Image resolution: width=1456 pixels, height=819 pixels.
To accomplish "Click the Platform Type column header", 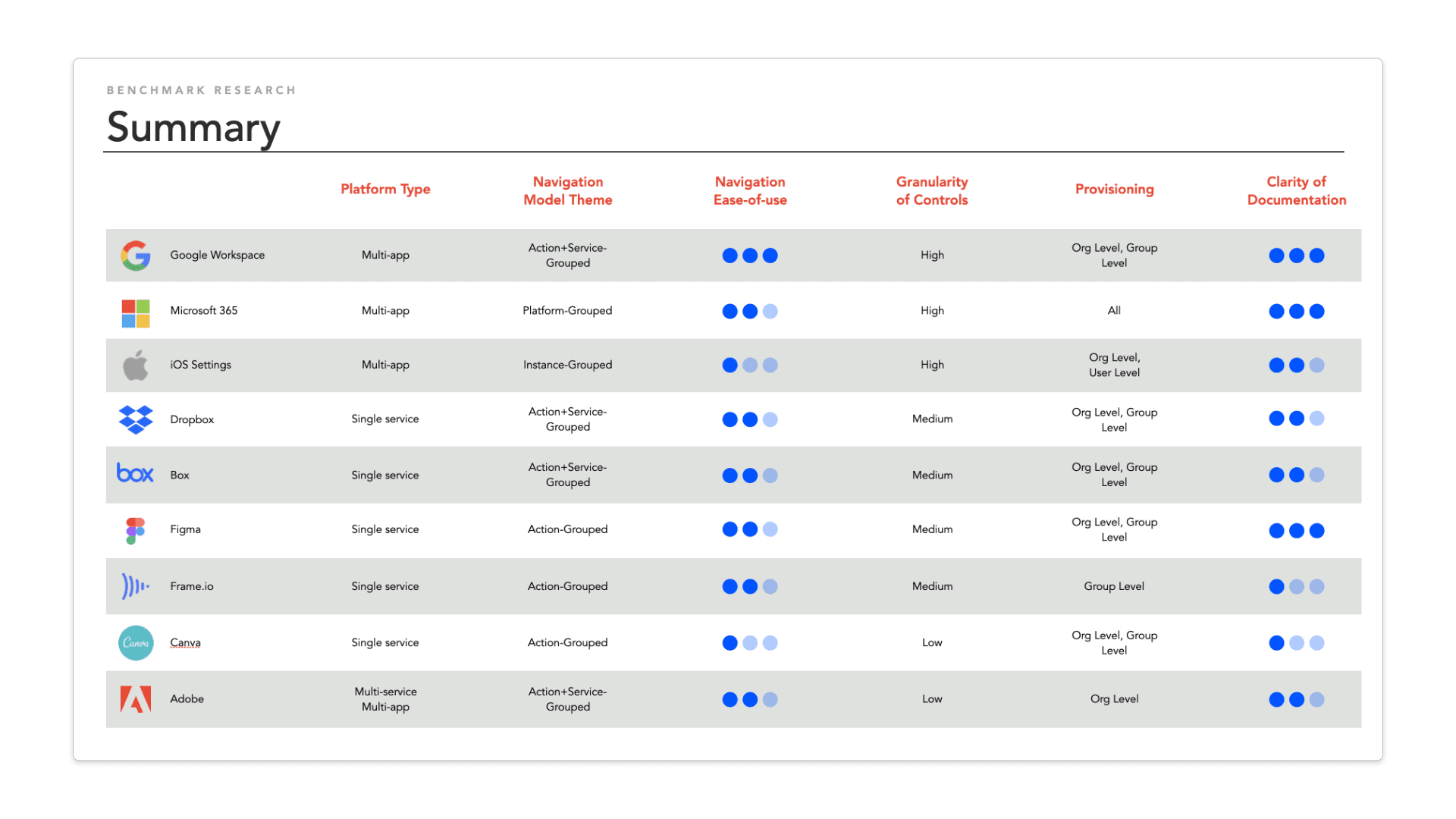I will pos(385,190).
